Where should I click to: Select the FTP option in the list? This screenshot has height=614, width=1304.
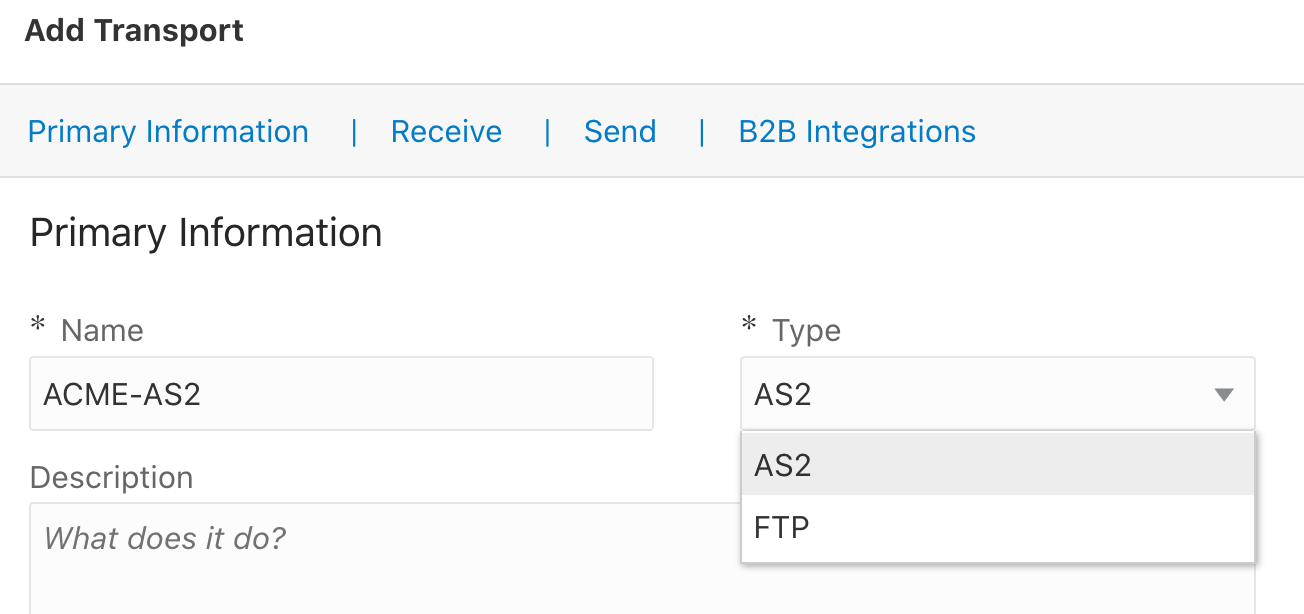[997, 526]
